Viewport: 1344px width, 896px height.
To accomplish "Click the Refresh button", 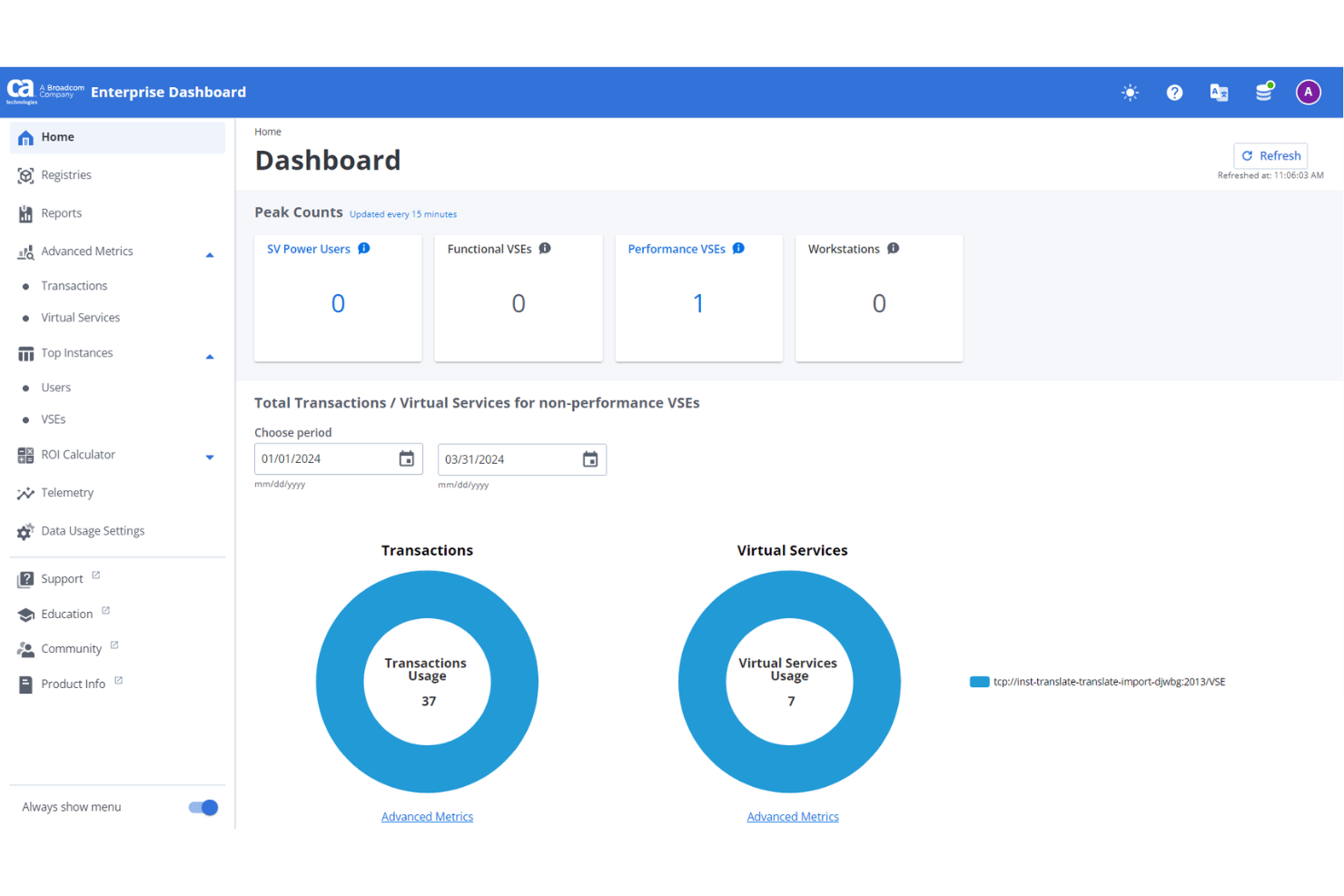I will 1270,155.
